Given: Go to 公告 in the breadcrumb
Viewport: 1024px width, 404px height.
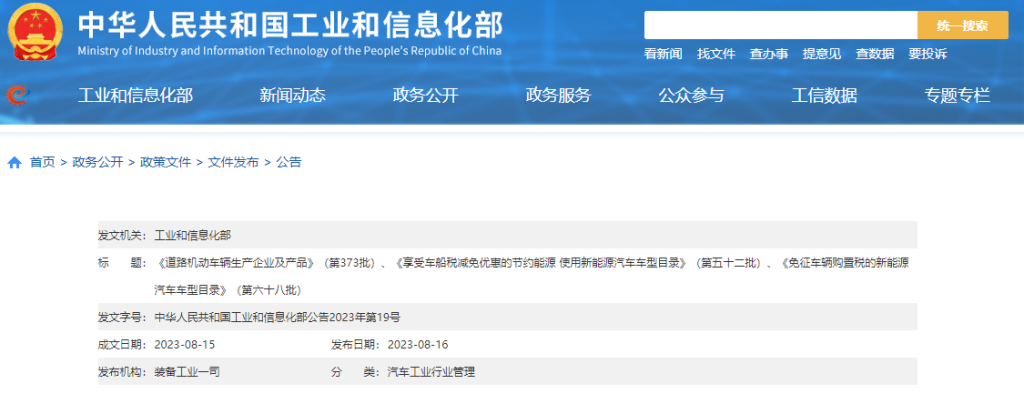Looking at the screenshot, I should click(x=289, y=163).
